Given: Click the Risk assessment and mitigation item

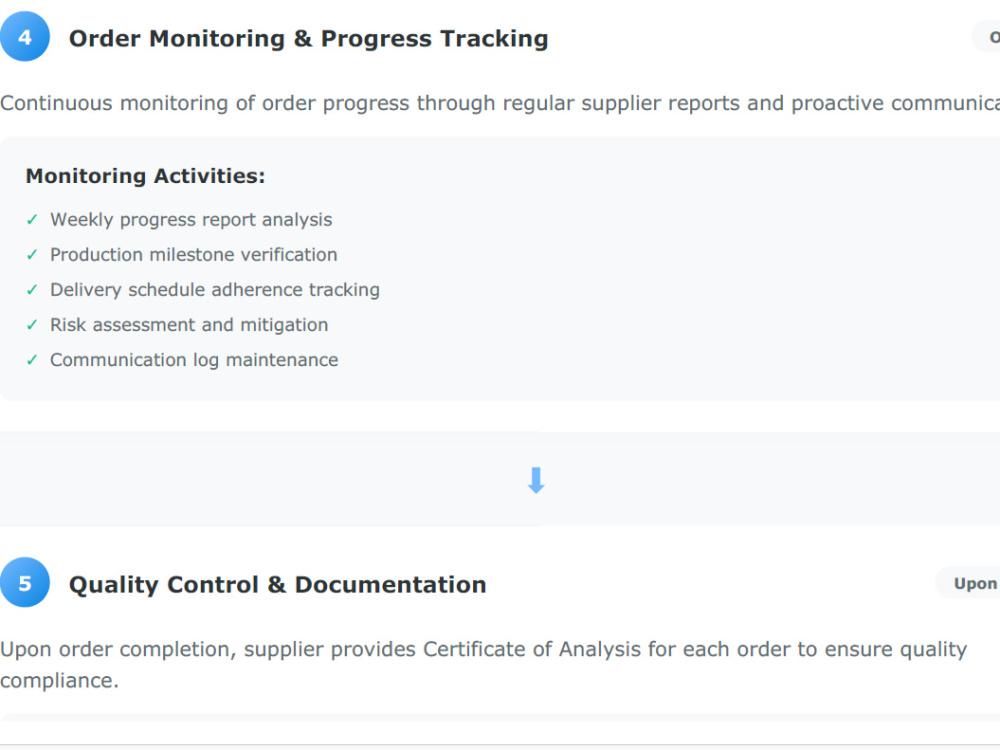Looking at the screenshot, I should tap(189, 325).
